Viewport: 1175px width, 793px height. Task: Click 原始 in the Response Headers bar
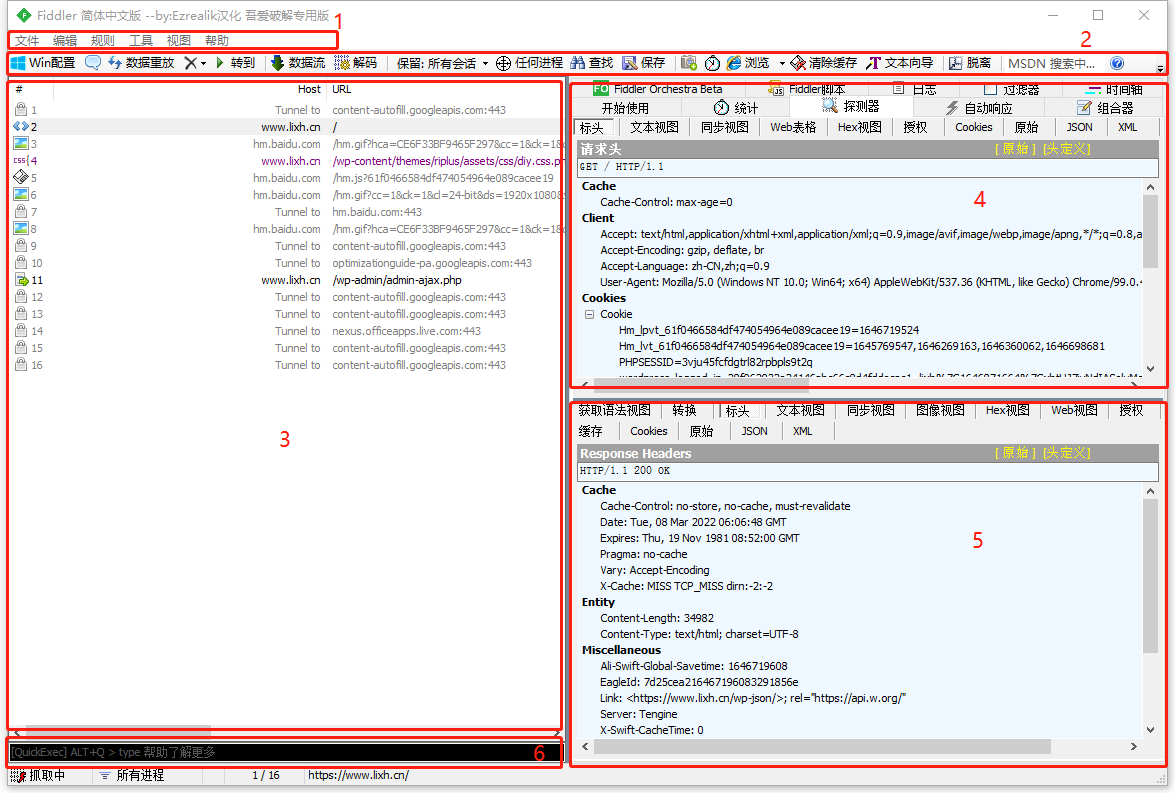[1013, 452]
